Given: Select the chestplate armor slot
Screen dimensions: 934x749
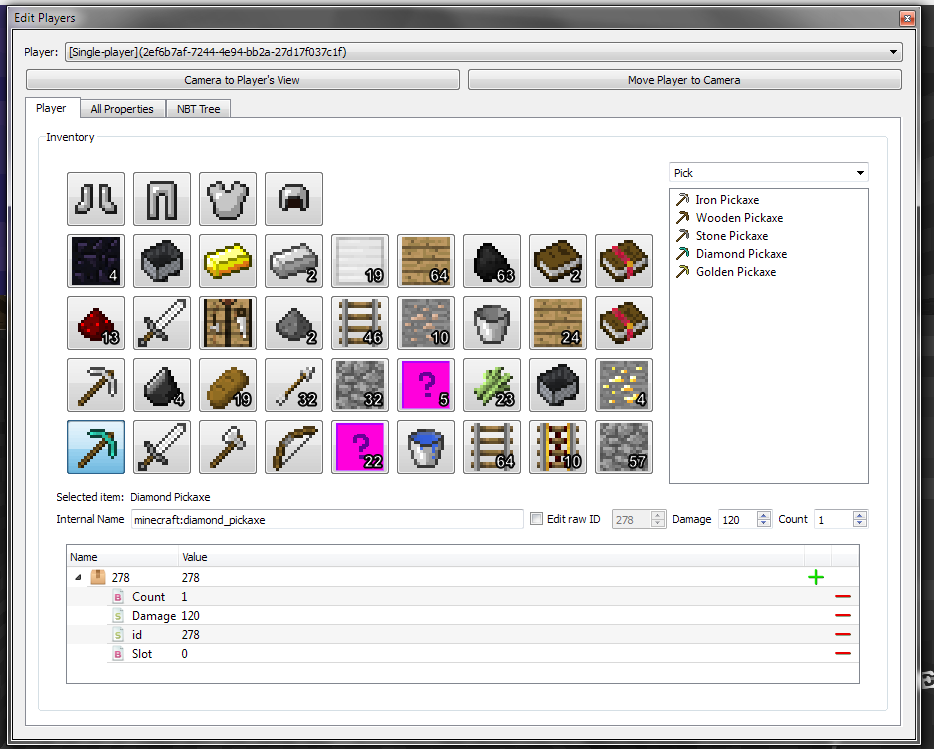Looking at the screenshot, I should pyautogui.click(x=228, y=199).
